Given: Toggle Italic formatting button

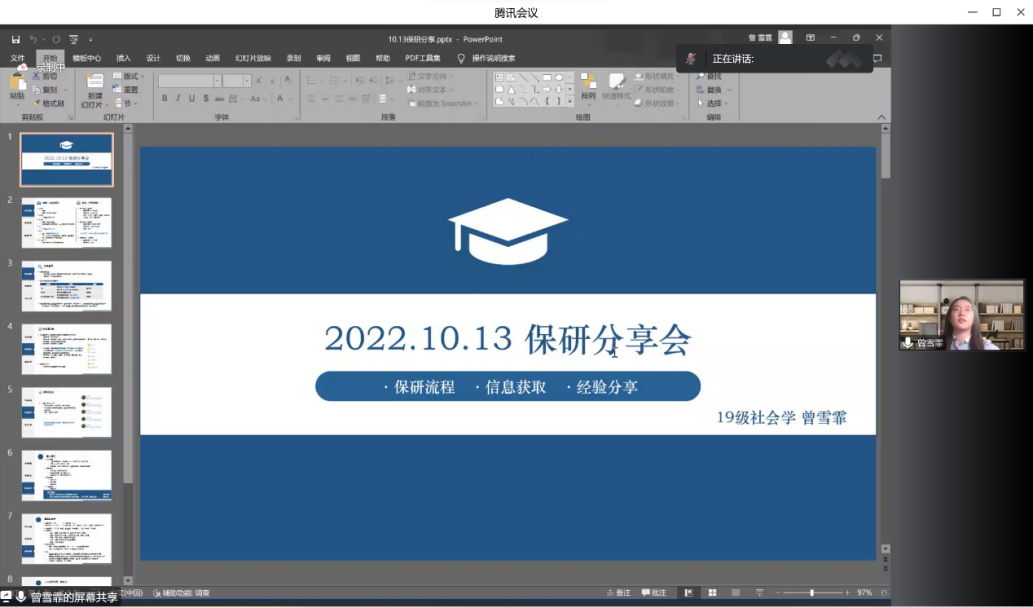Looking at the screenshot, I should click(178, 98).
